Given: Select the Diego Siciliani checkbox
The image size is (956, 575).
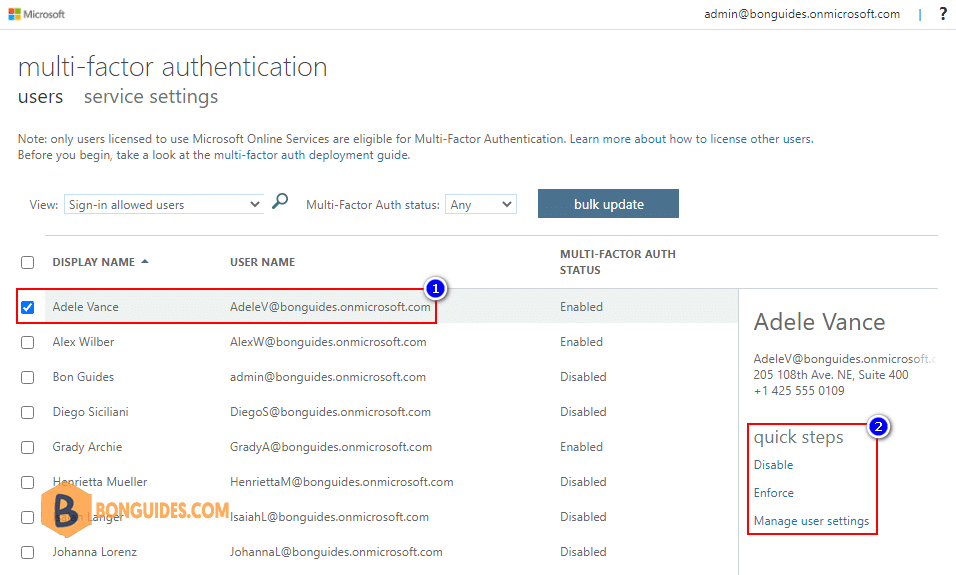Looking at the screenshot, I should click(x=27, y=413).
